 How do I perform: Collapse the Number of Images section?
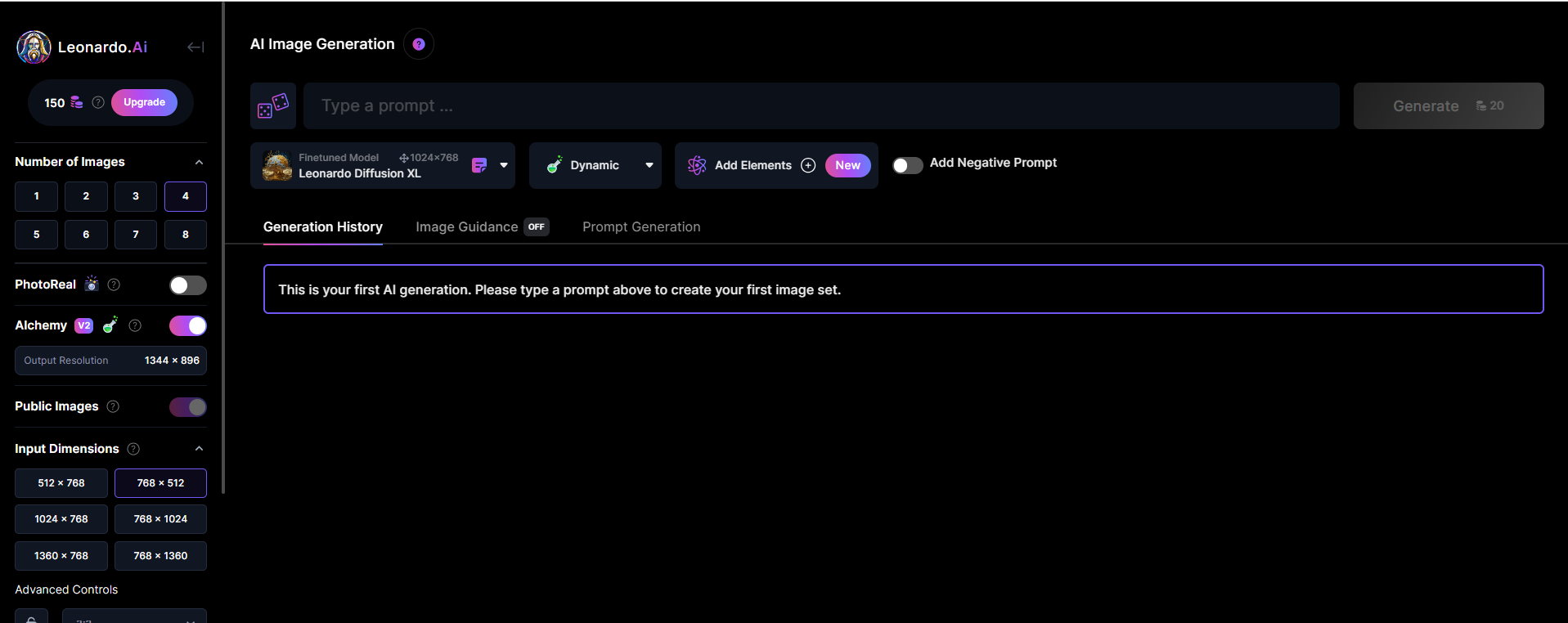click(x=199, y=163)
